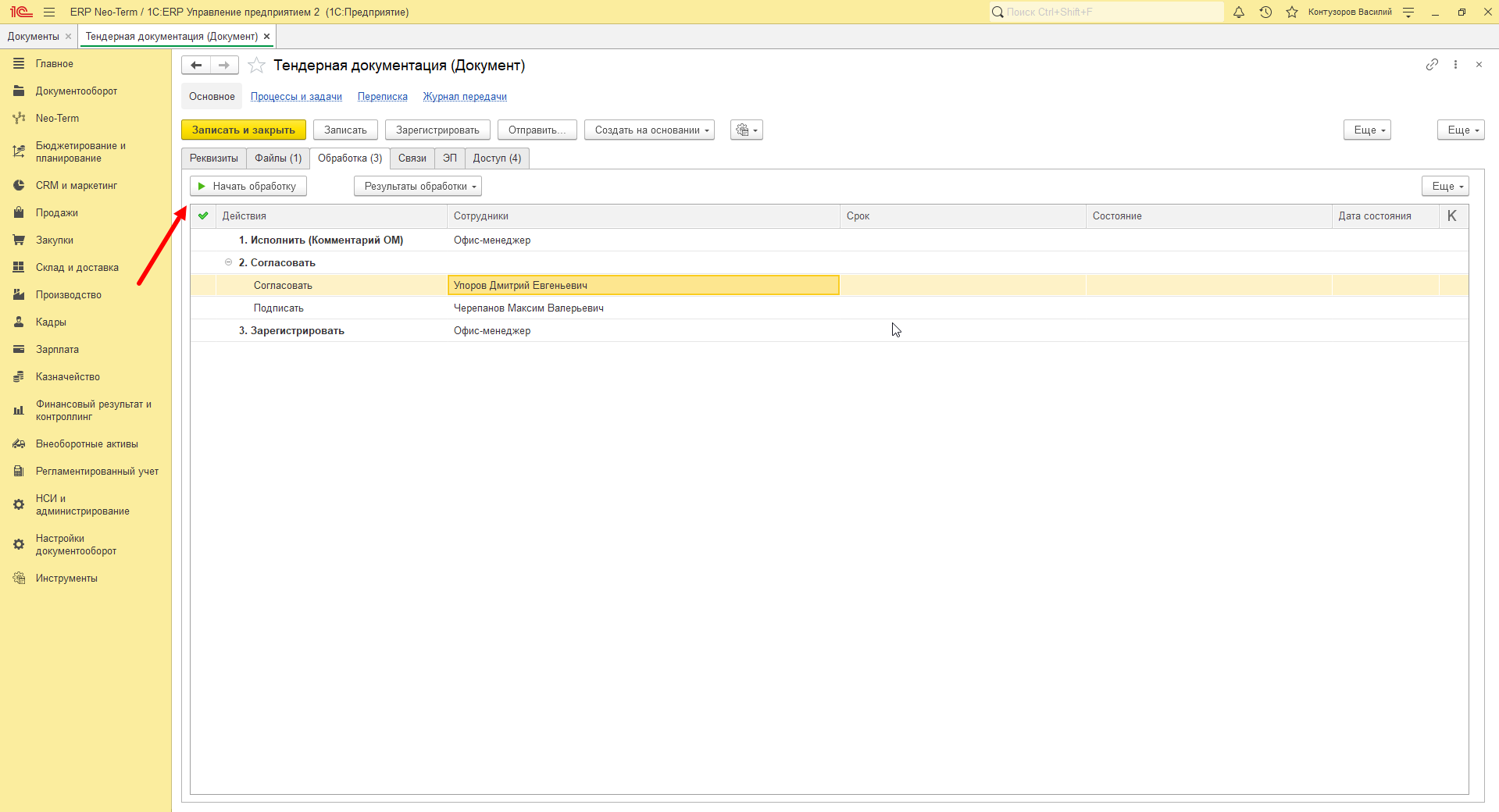Switch to the Доступ (4) tab
Screen dimensions: 1499x812
497,158
